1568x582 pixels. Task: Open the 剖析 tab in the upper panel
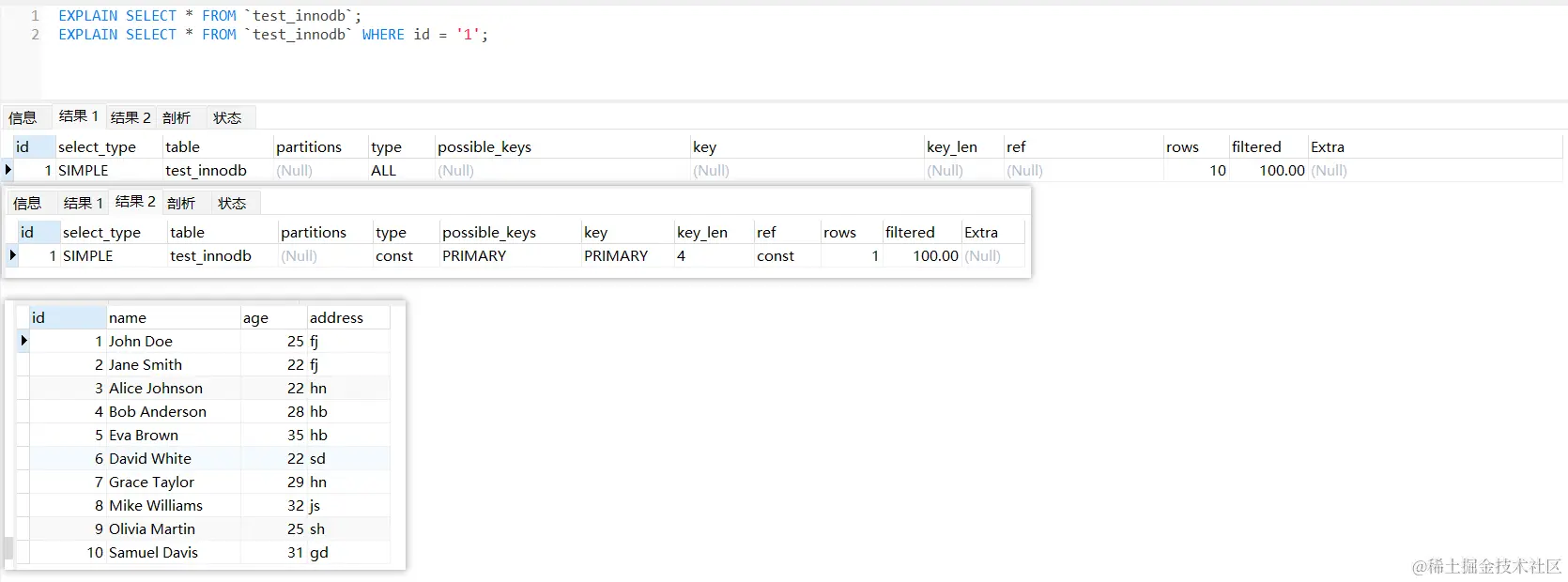177,117
